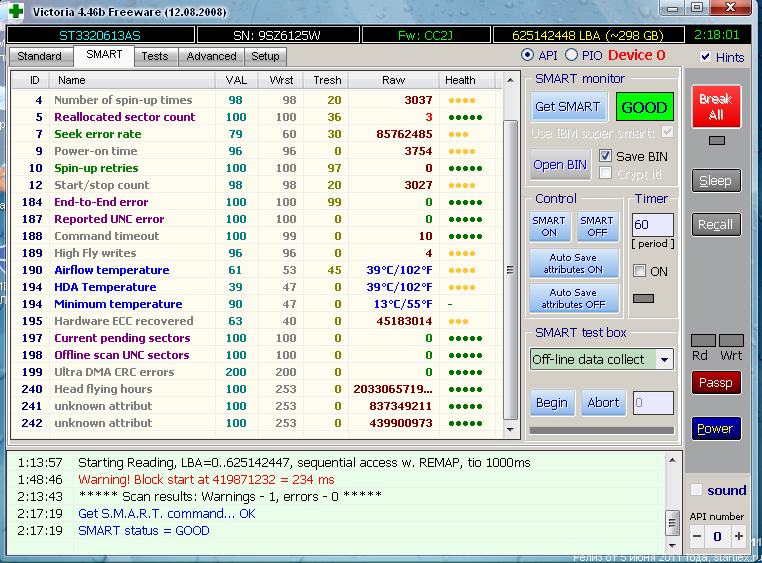Select the Reallocated sector count row

click(257, 117)
